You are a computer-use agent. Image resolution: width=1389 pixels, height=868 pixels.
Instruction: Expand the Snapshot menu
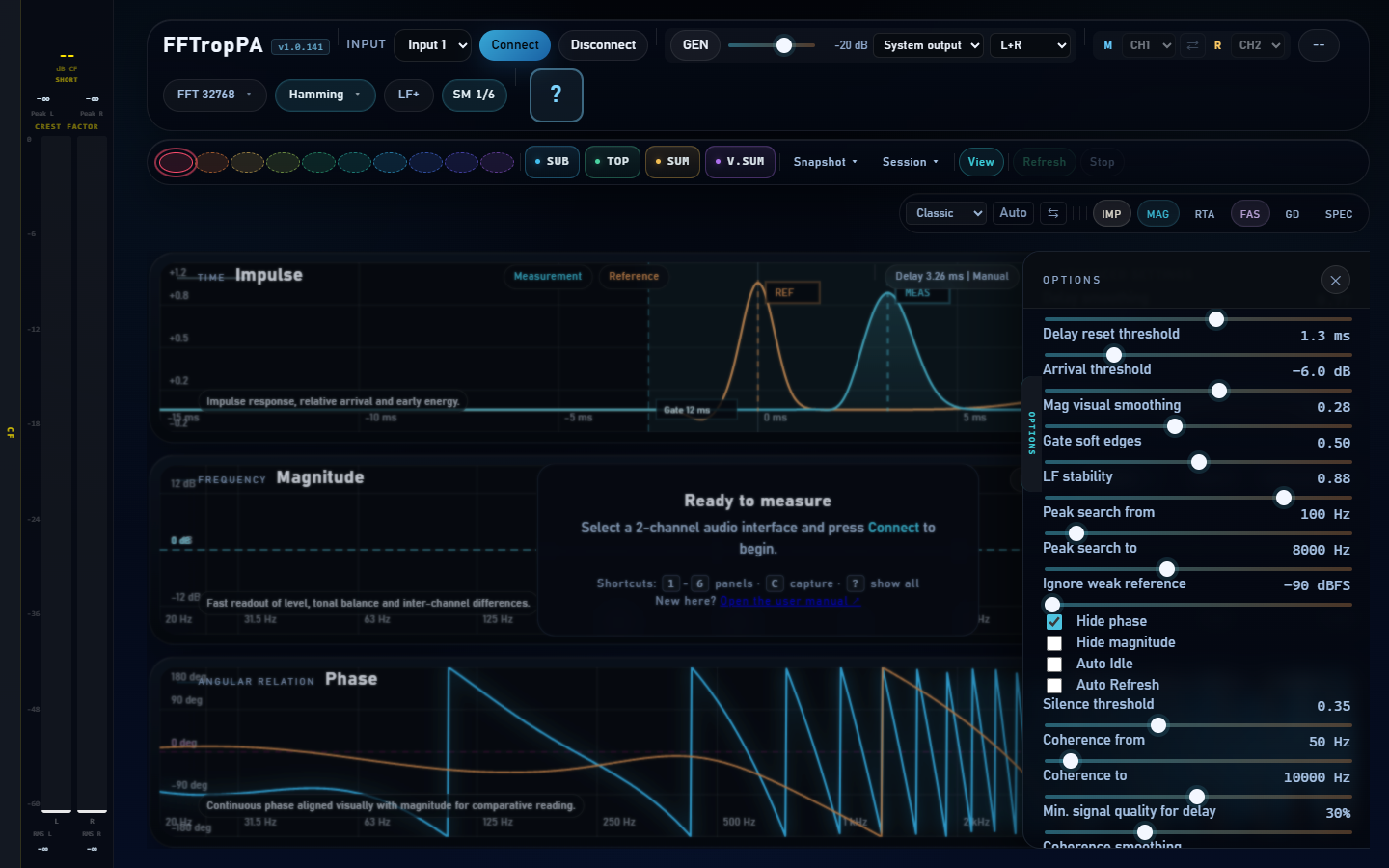[x=825, y=162]
